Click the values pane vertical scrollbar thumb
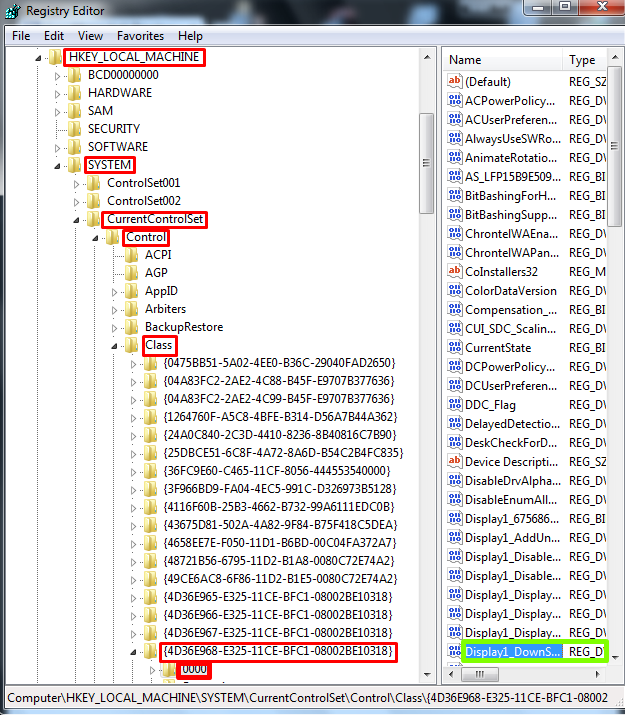This screenshot has height=715, width=625. [x=615, y=146]
